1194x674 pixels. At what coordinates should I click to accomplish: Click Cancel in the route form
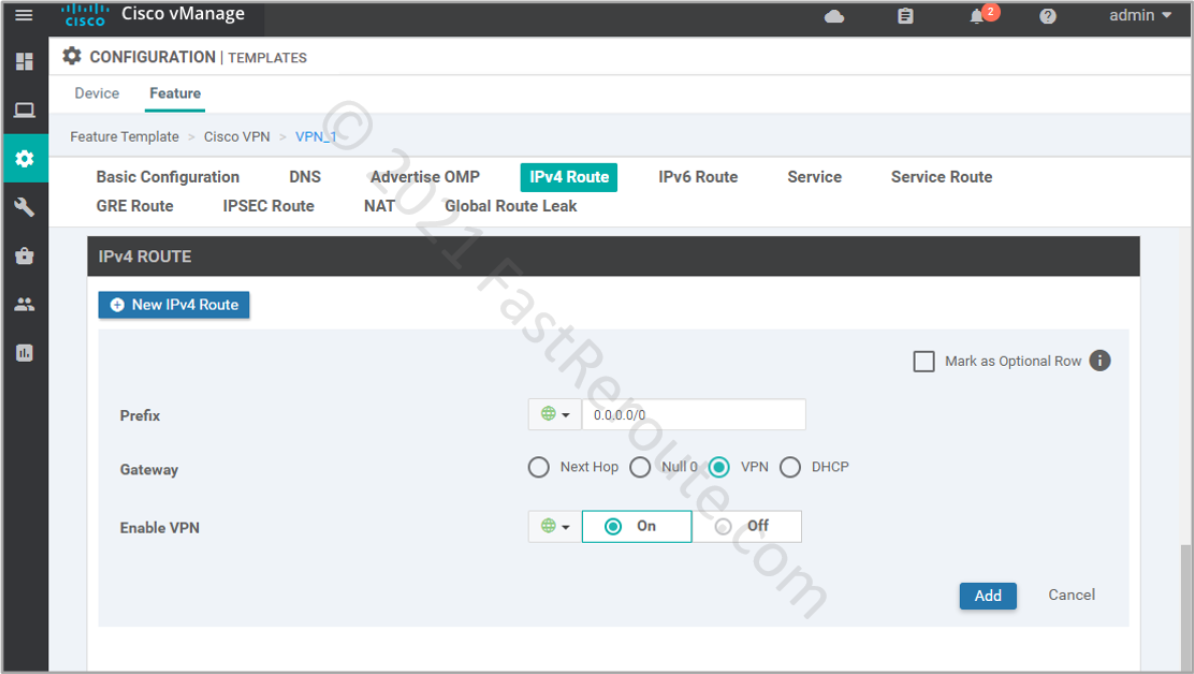1071,595
